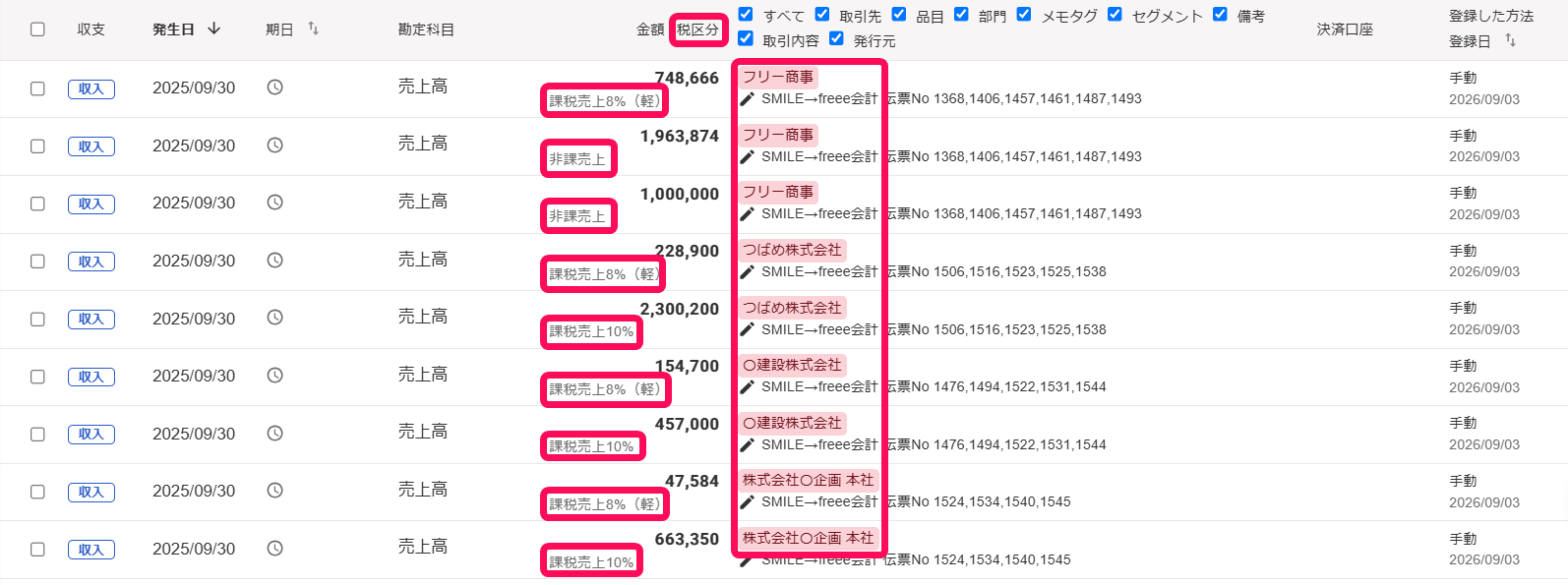The image size is (1568, 585).
Task: Click the clock icon in the 663,350 row
Action: tap(275, 549)
